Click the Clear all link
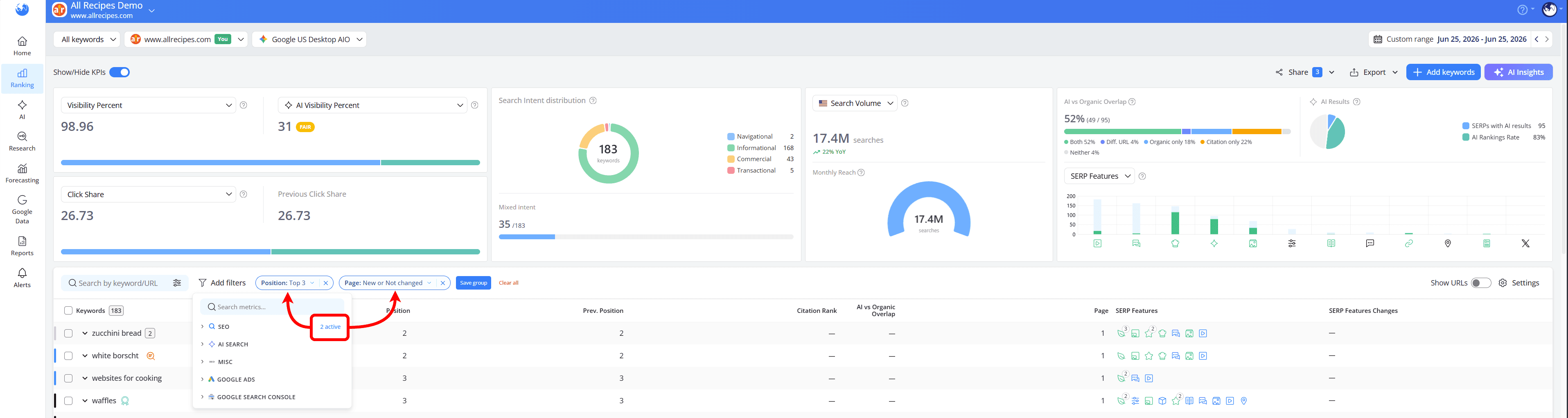This screenshot has height=418, width=1568. coord(508,283)
